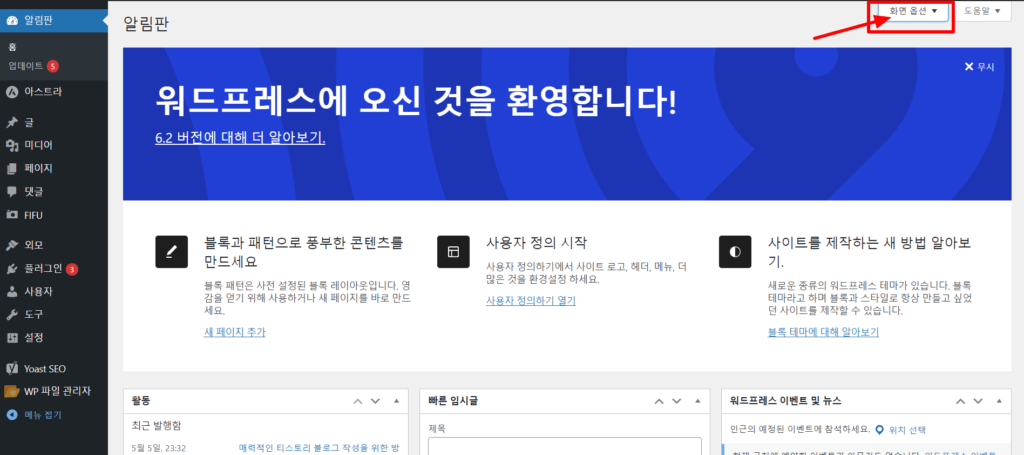Collapse the 활동 widget panel
The height and width of the screenshot is (455, 1024).
click(x=396, y=401)
